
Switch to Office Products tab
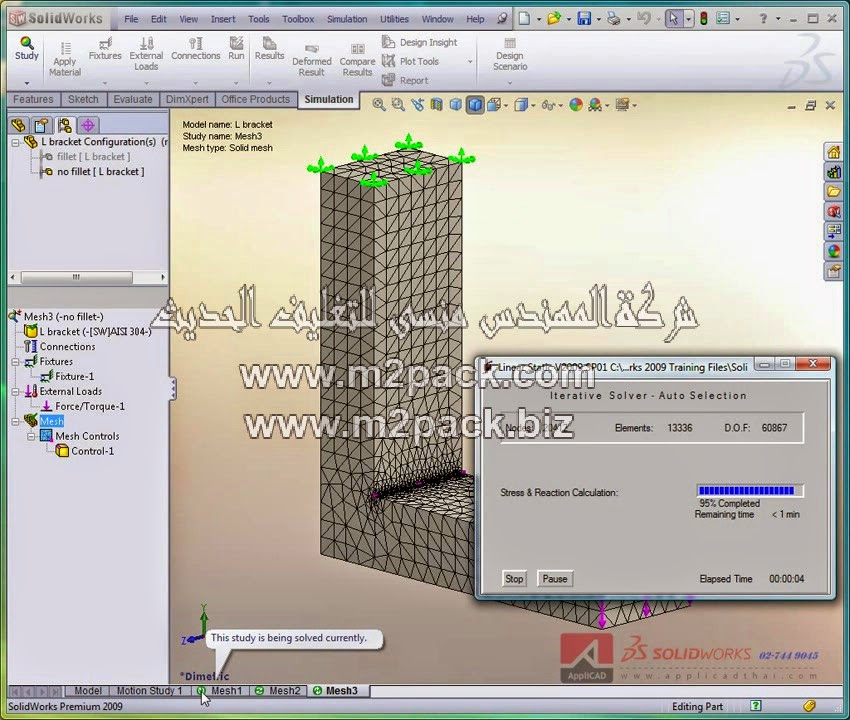pos(255,99)
